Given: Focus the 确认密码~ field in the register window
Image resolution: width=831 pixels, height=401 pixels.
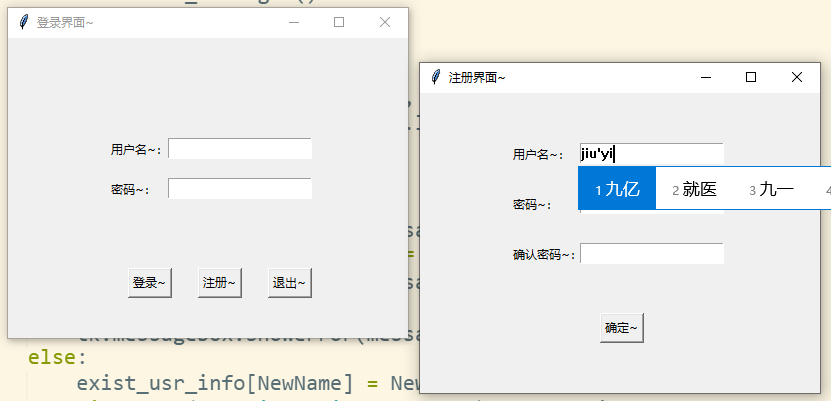Looking at the screenshot, I should click(x=651, y=253).
